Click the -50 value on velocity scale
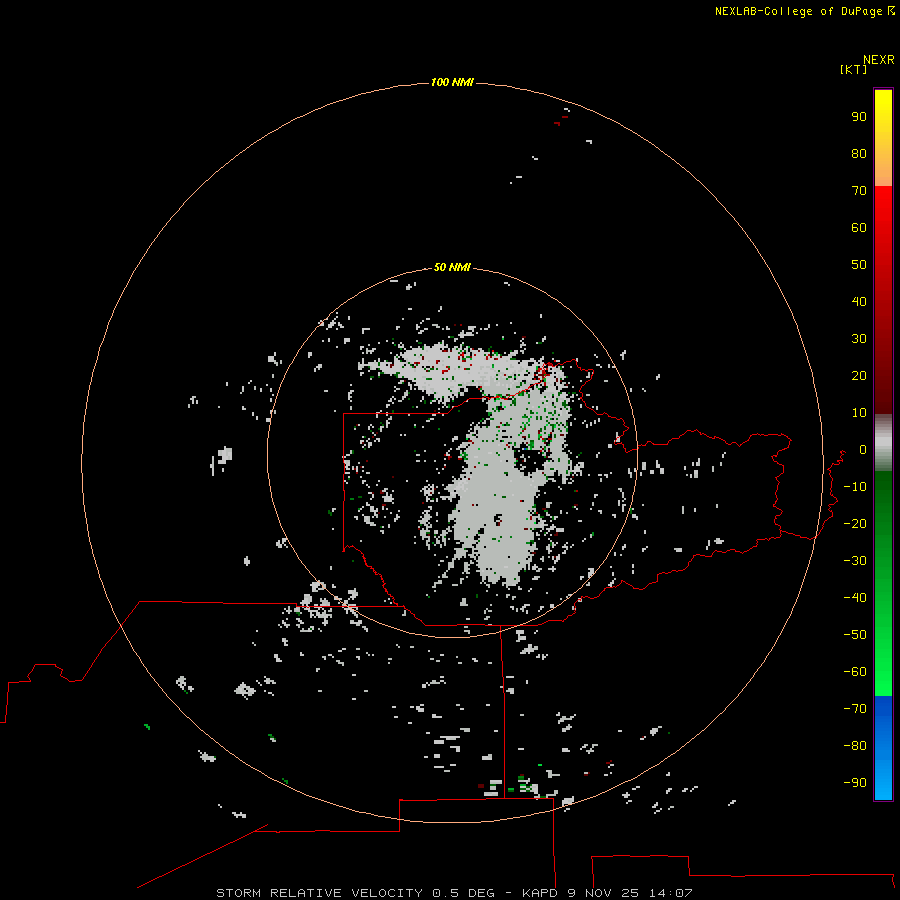This screenshot has height=900, width=900. [x=855, y=634]
